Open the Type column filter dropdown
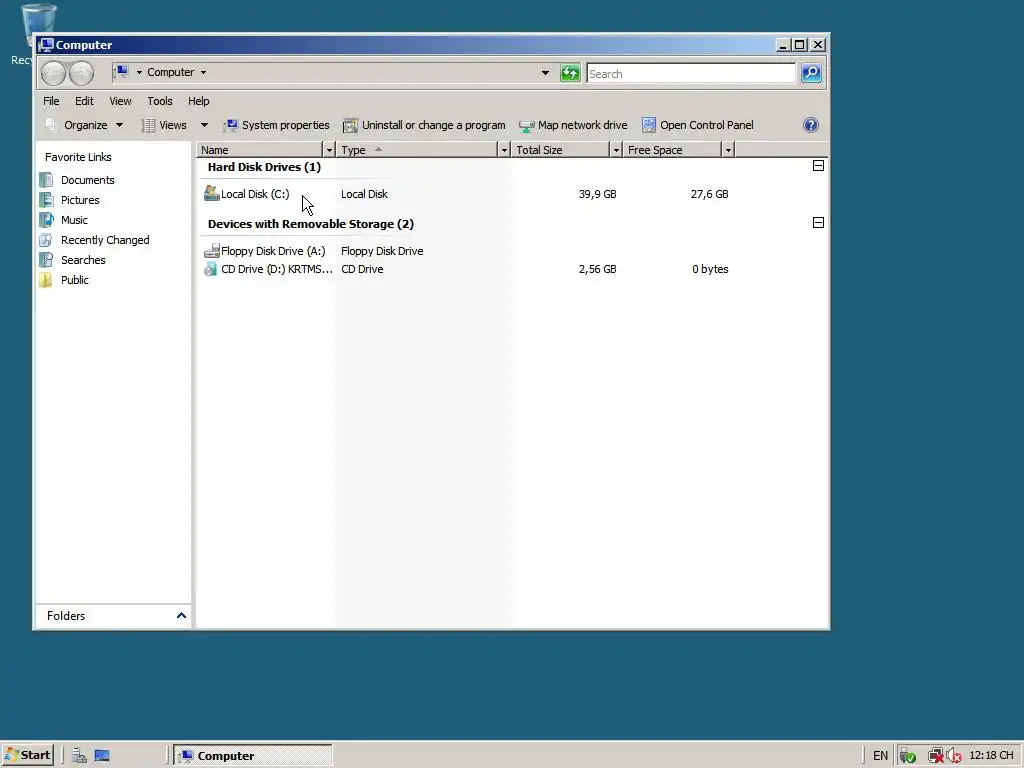The width and height of the screenshot is (1024, 768). [504, 150]
